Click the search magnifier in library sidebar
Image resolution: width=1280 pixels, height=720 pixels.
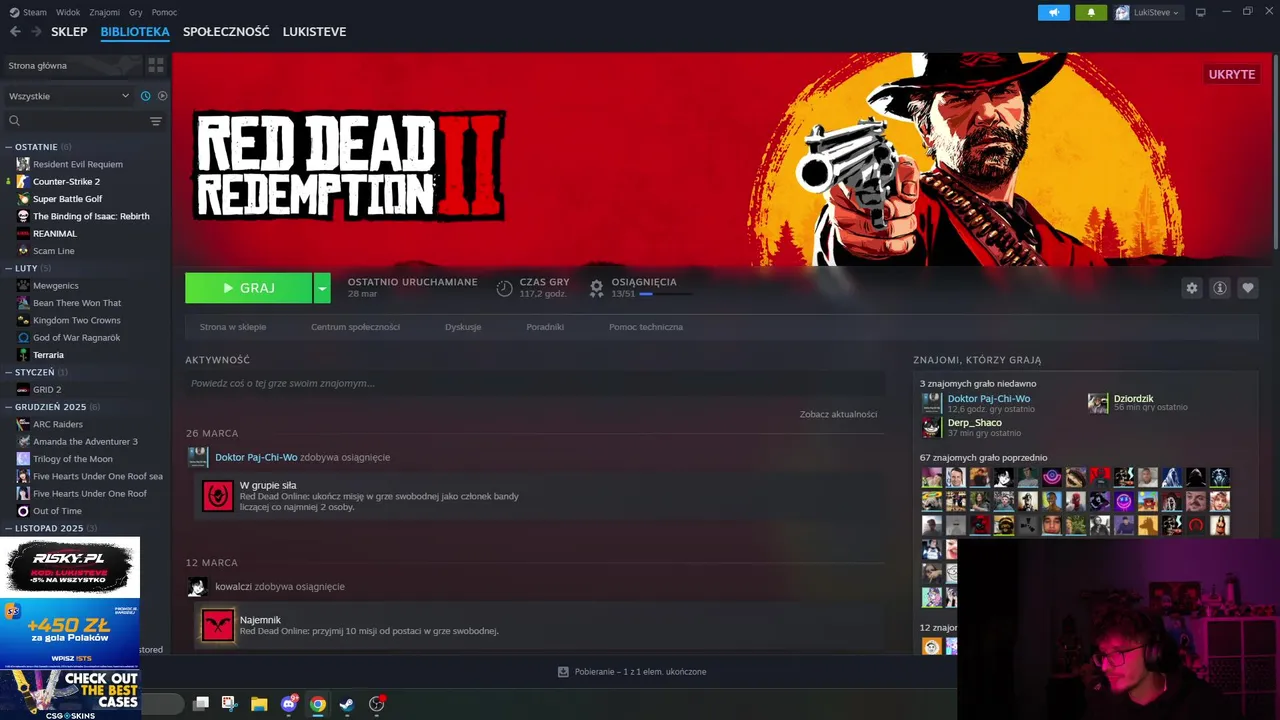tap(14, 121)
